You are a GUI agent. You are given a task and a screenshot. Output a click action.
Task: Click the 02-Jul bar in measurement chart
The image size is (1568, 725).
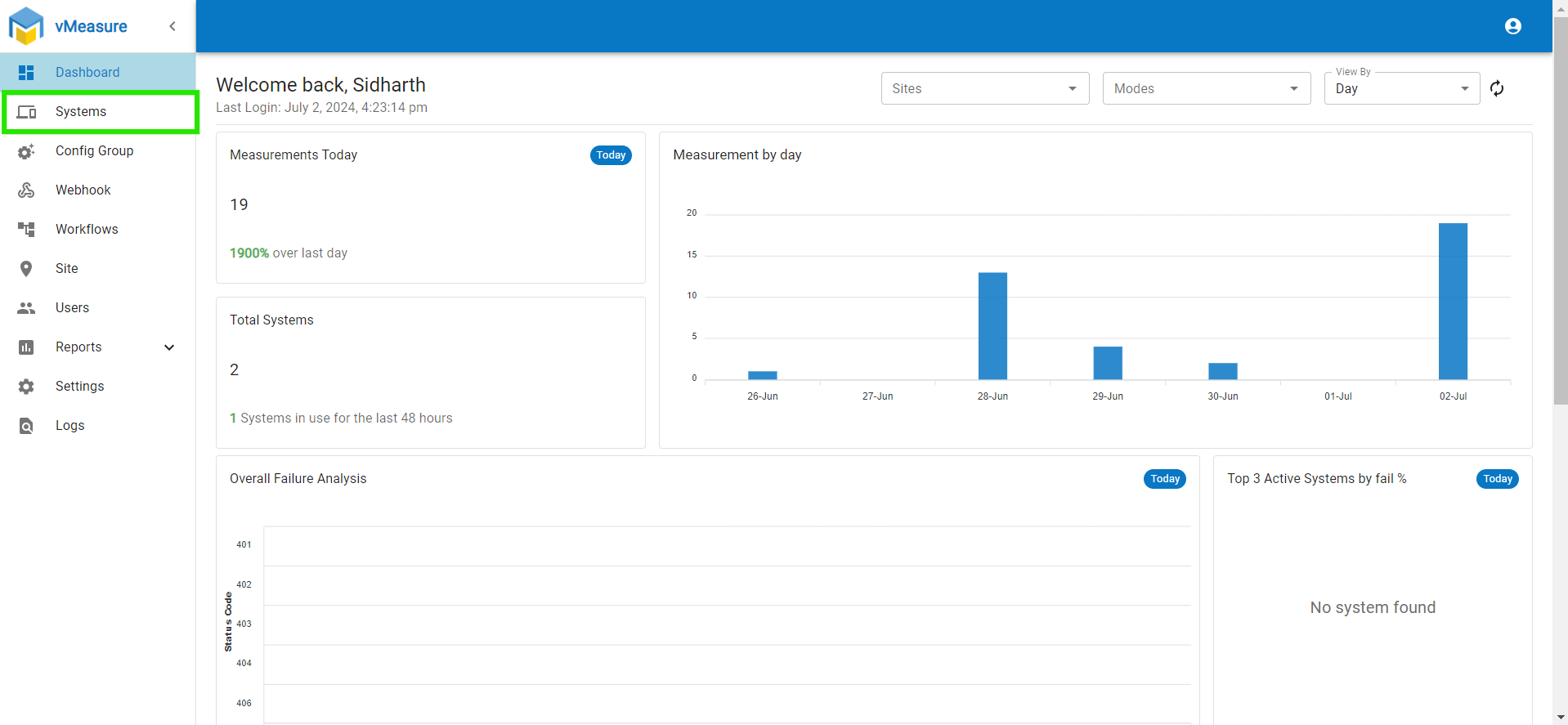[1453, 302]
